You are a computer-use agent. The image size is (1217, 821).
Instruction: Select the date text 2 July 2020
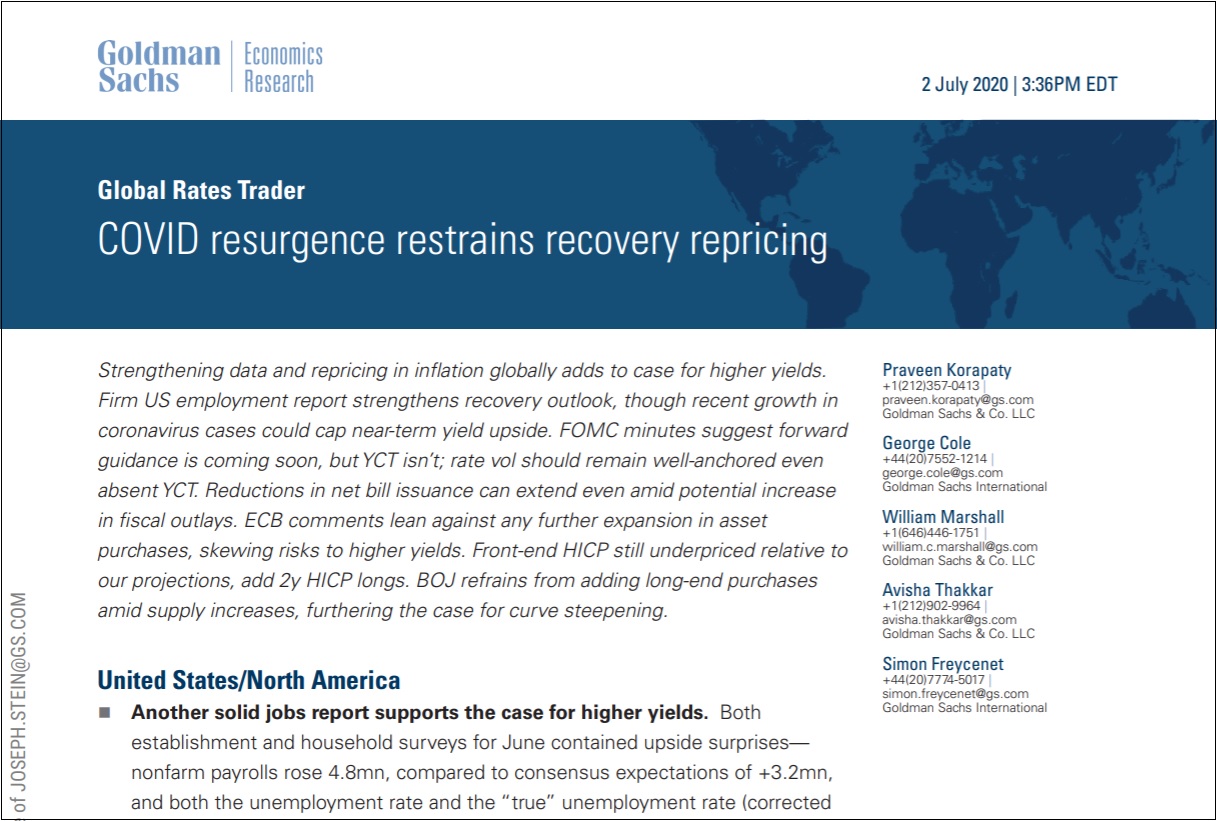pyautogui.click(x=964, y=85)
